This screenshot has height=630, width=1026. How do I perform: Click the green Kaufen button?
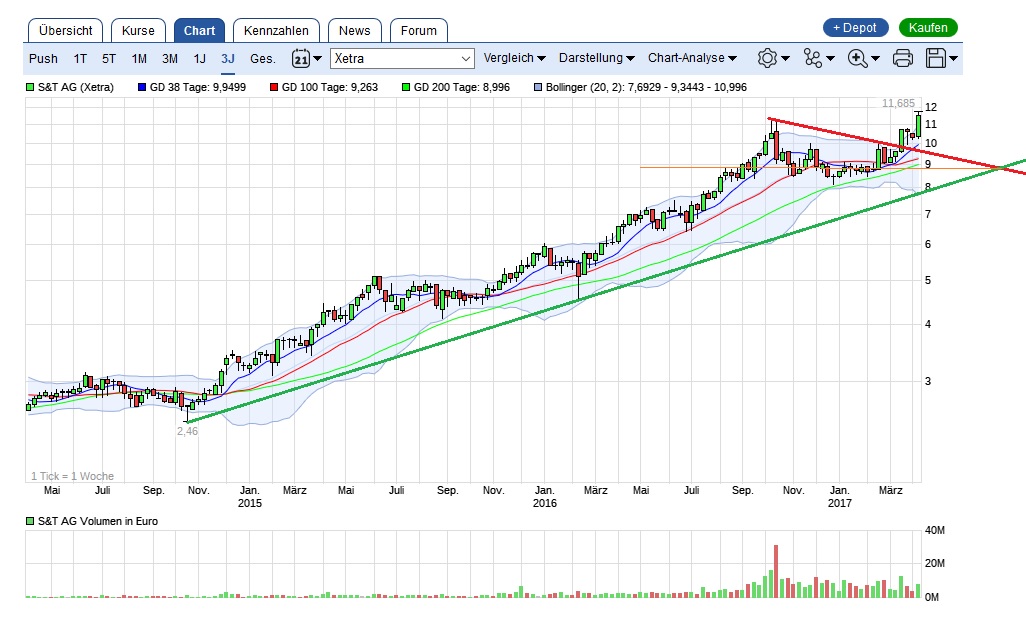point(928,28)
